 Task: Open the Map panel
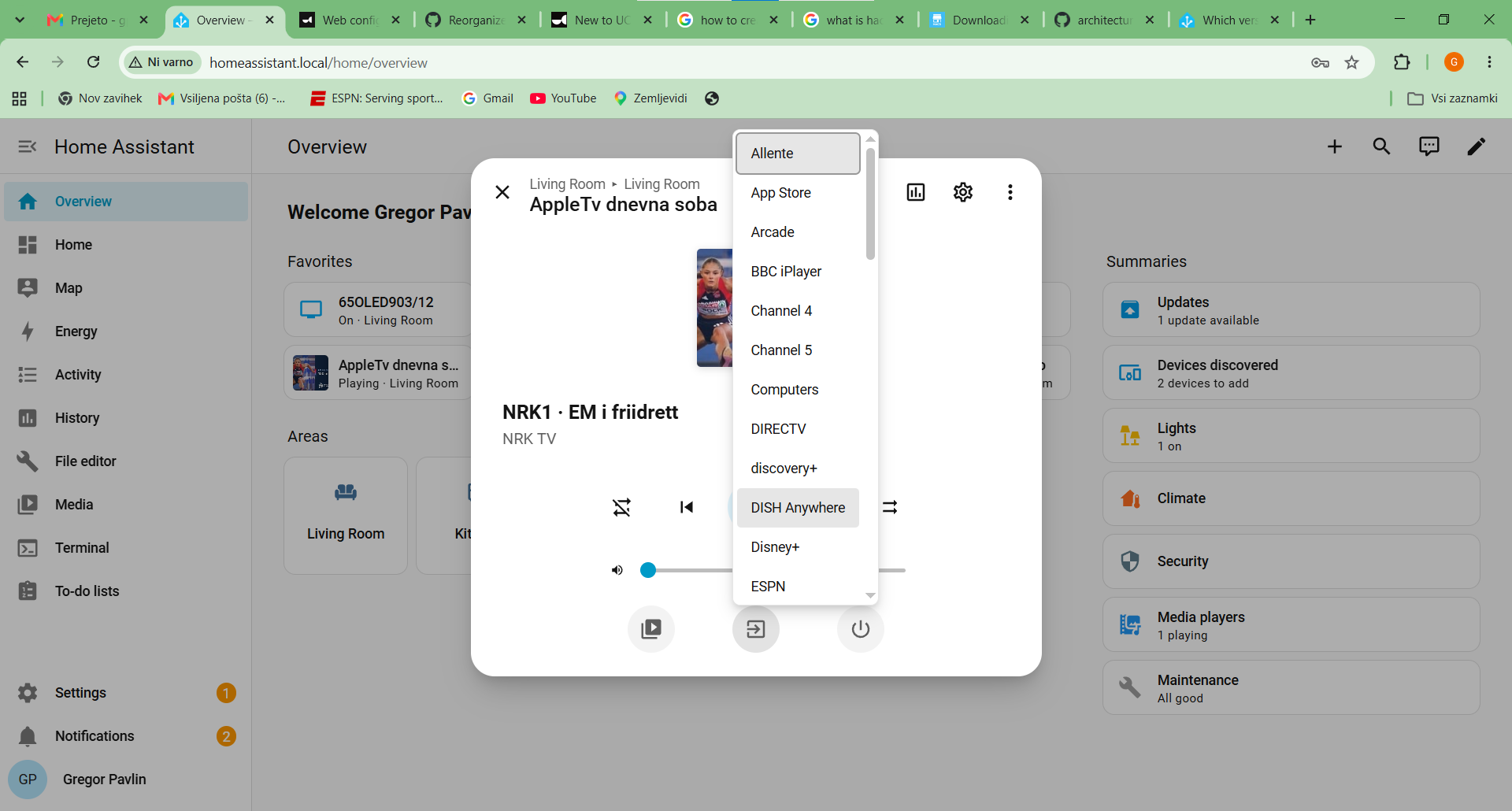(126, 288)
